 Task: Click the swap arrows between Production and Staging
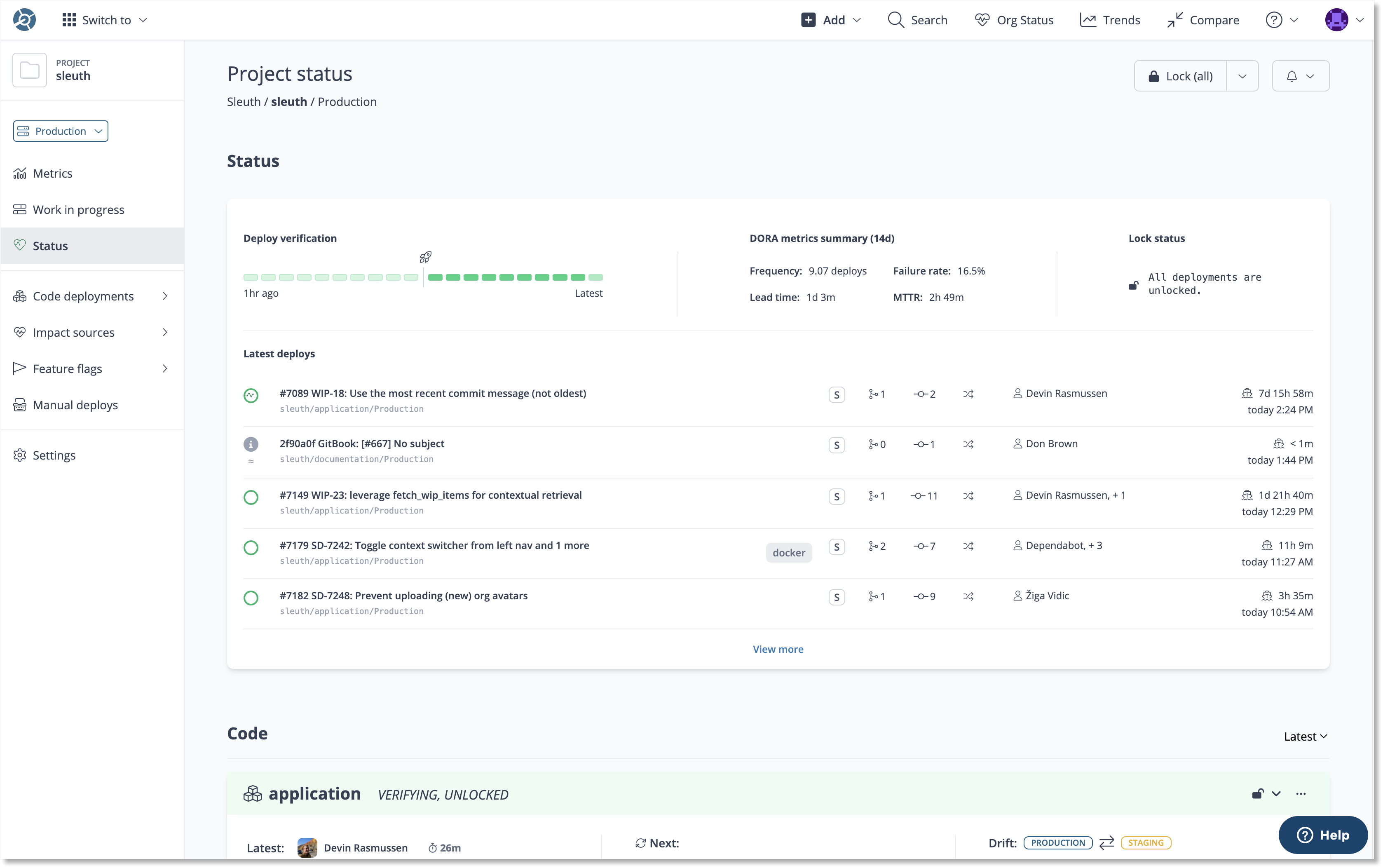pos(1106,843)
